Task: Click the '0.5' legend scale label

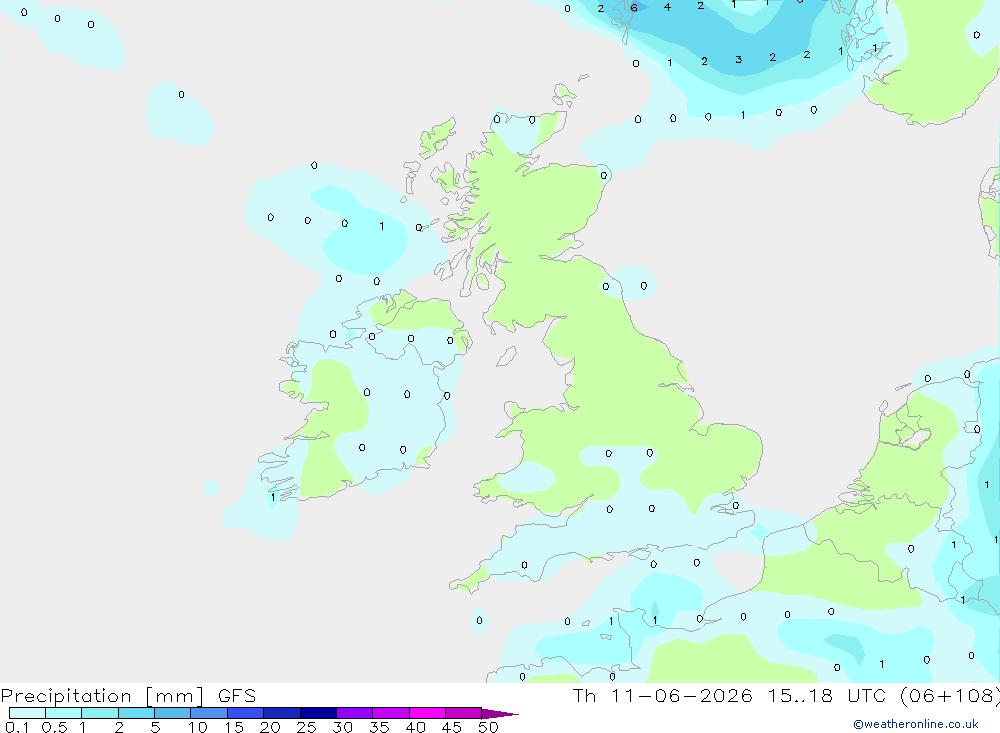Action: [54, 727]
